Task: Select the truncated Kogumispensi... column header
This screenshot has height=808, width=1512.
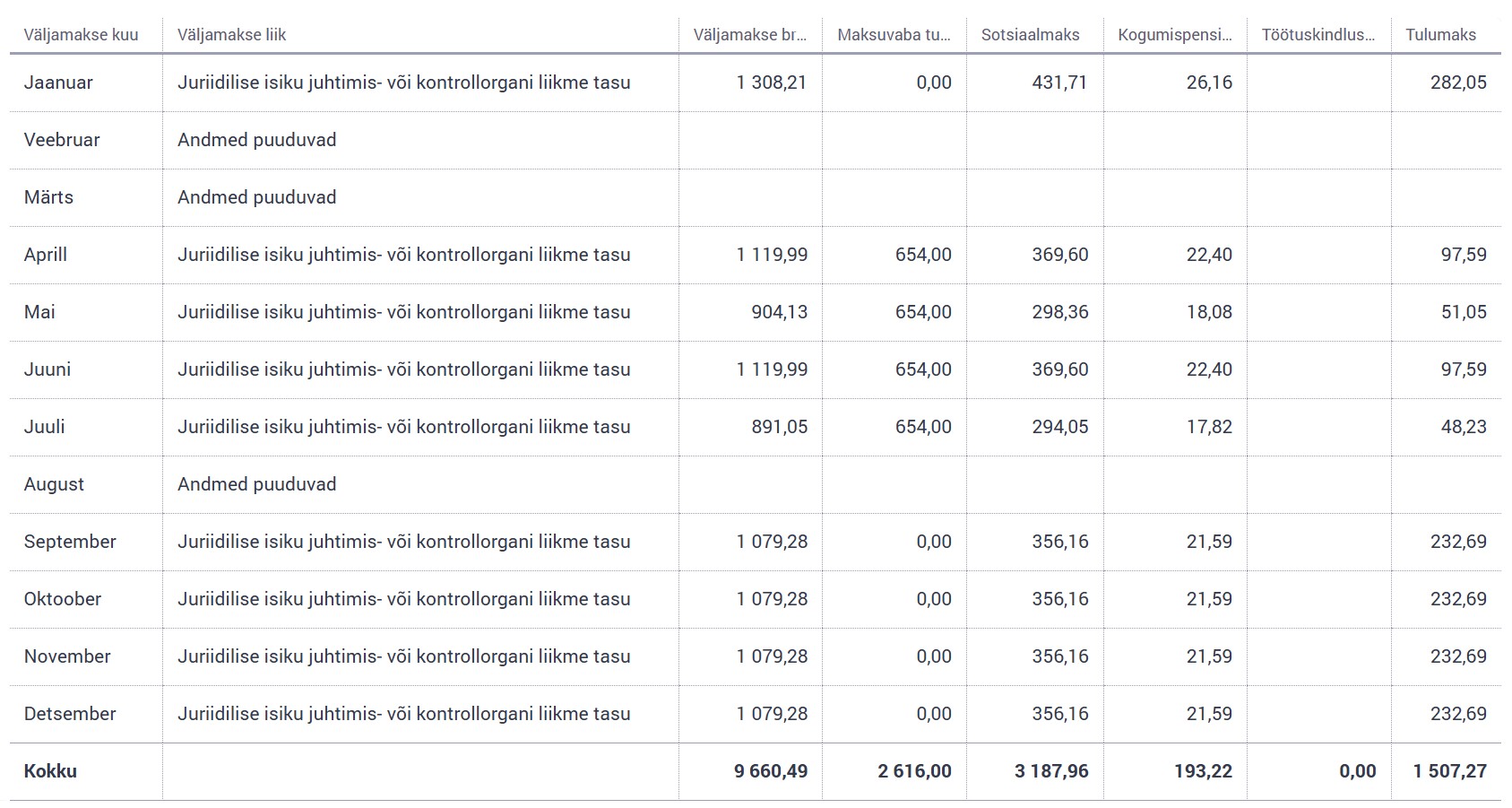Action: pyautogui.click(x=1174, y=35)
